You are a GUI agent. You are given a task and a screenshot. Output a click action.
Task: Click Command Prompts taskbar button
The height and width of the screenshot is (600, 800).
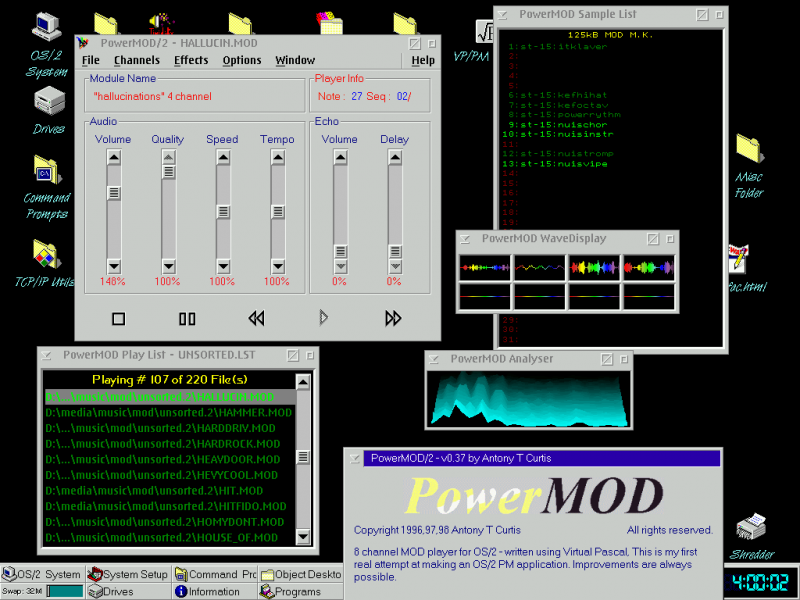[x=215, y=574]
